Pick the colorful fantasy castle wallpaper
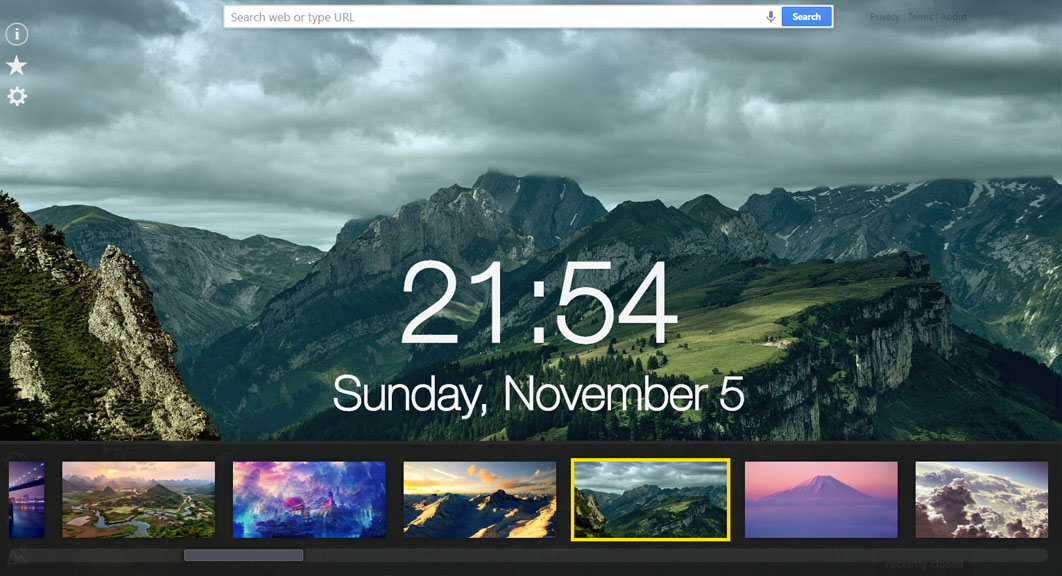Image resolution: width=1062 pixels, height=576 pixels. click(309, 500)
